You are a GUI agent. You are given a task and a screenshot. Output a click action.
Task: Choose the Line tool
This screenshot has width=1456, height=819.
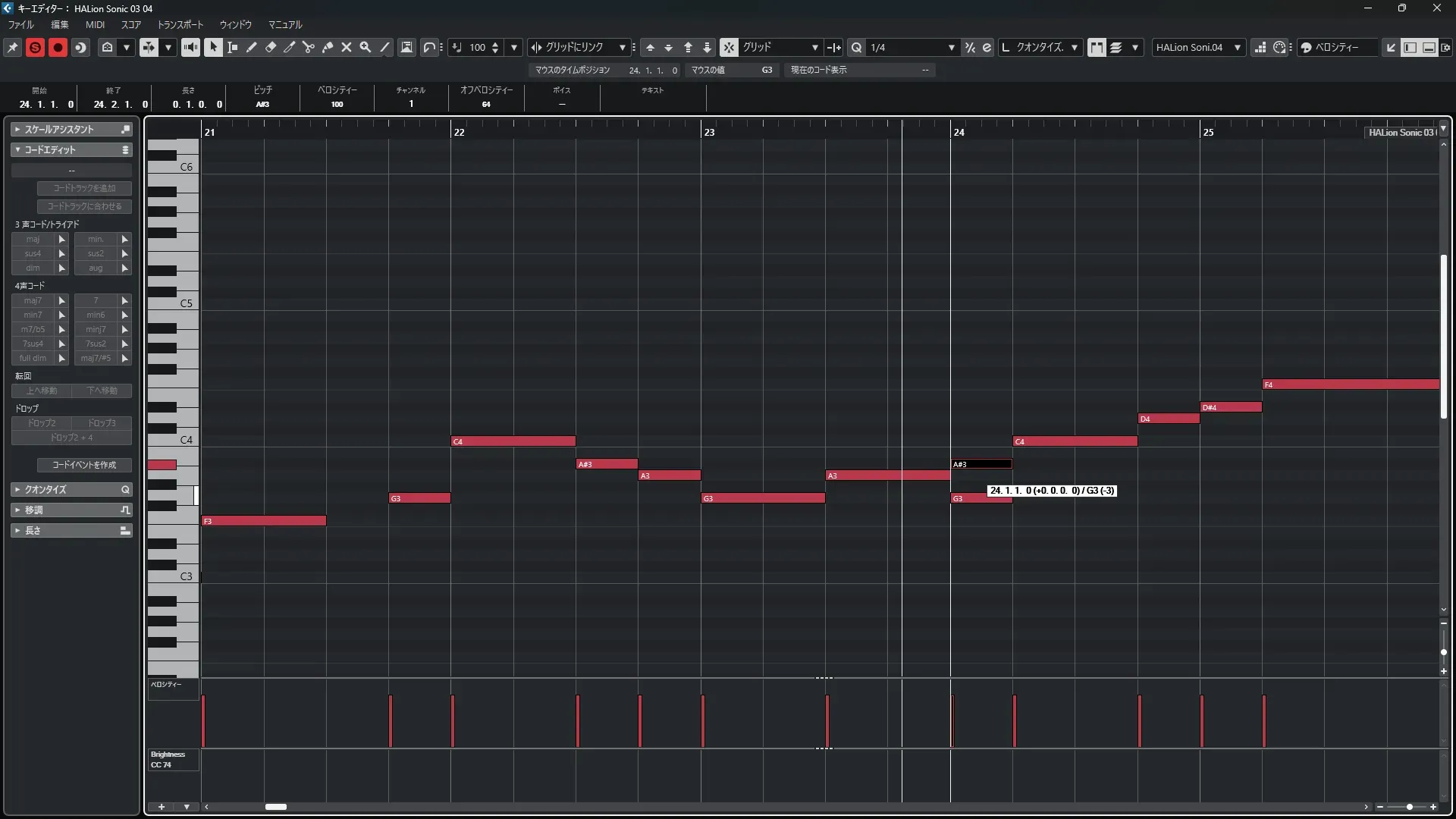pos(384,47)
